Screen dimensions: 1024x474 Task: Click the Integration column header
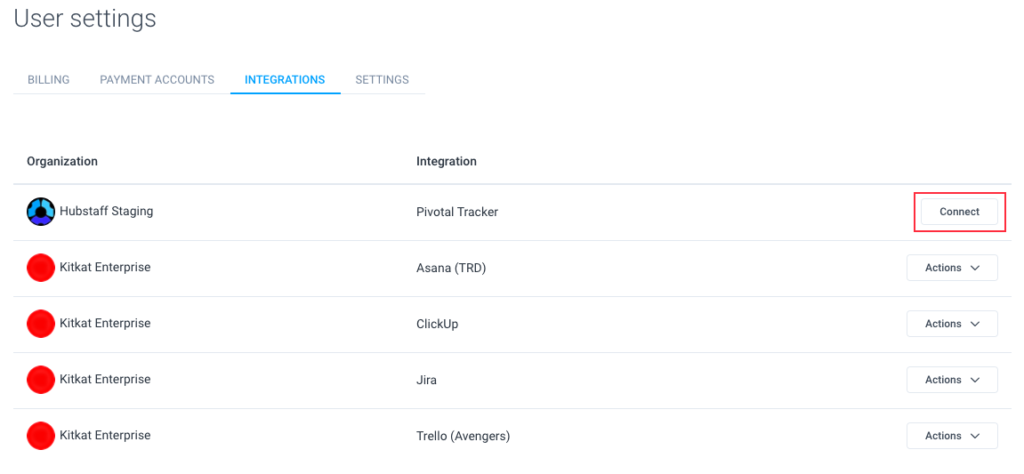coord(446,161)
